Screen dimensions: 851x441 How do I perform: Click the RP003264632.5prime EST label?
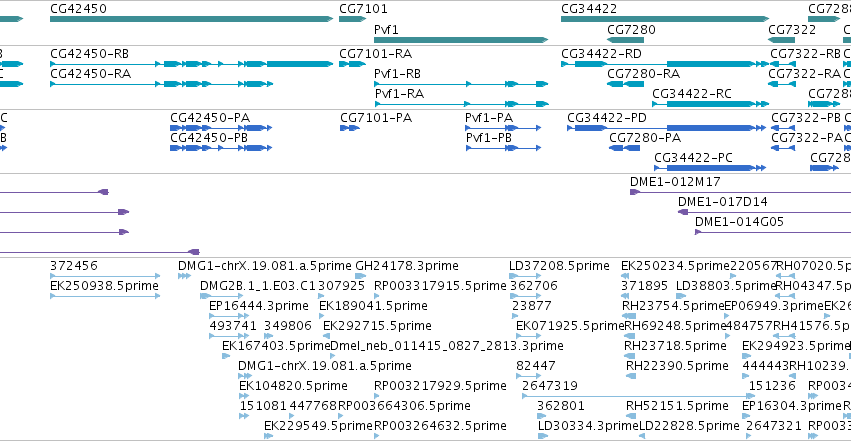click(x=440, y=426)
